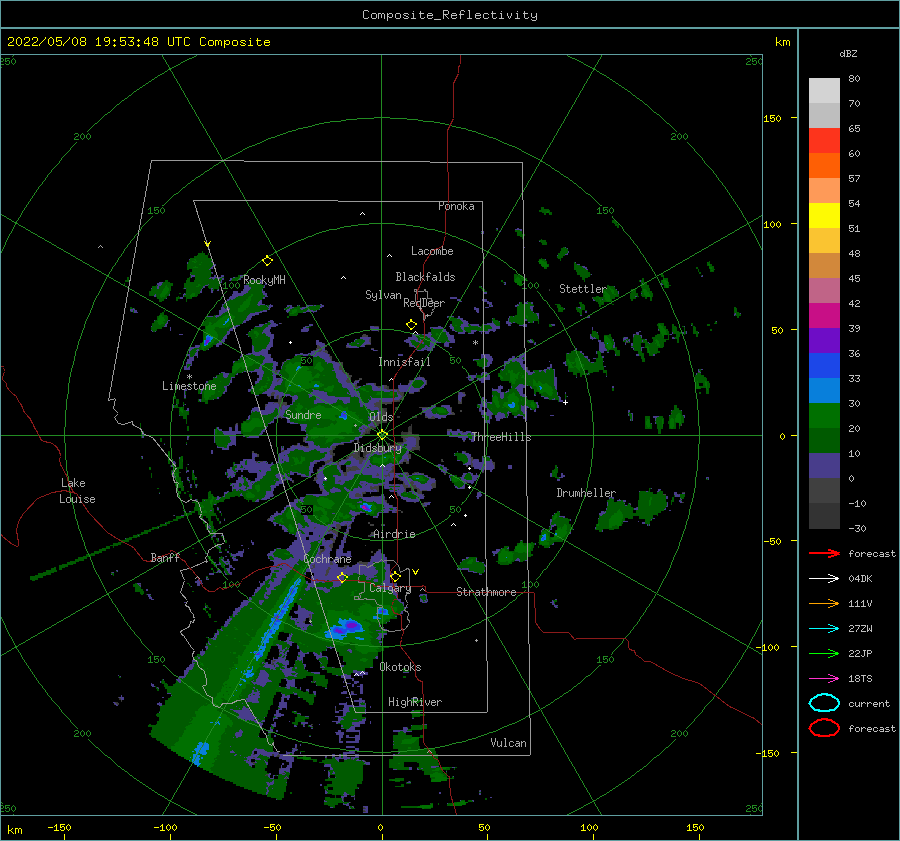Click the Okotoks label

tap(400, 667)
